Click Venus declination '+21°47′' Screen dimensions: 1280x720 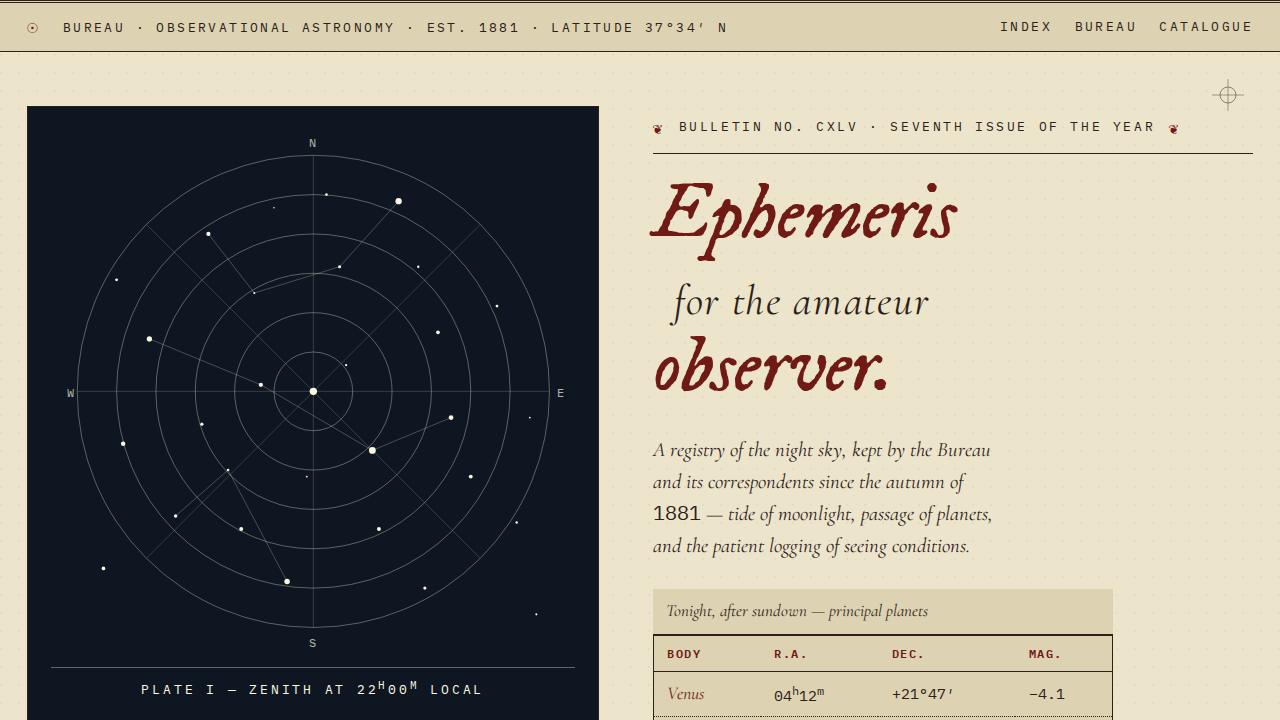pos(923,694)
